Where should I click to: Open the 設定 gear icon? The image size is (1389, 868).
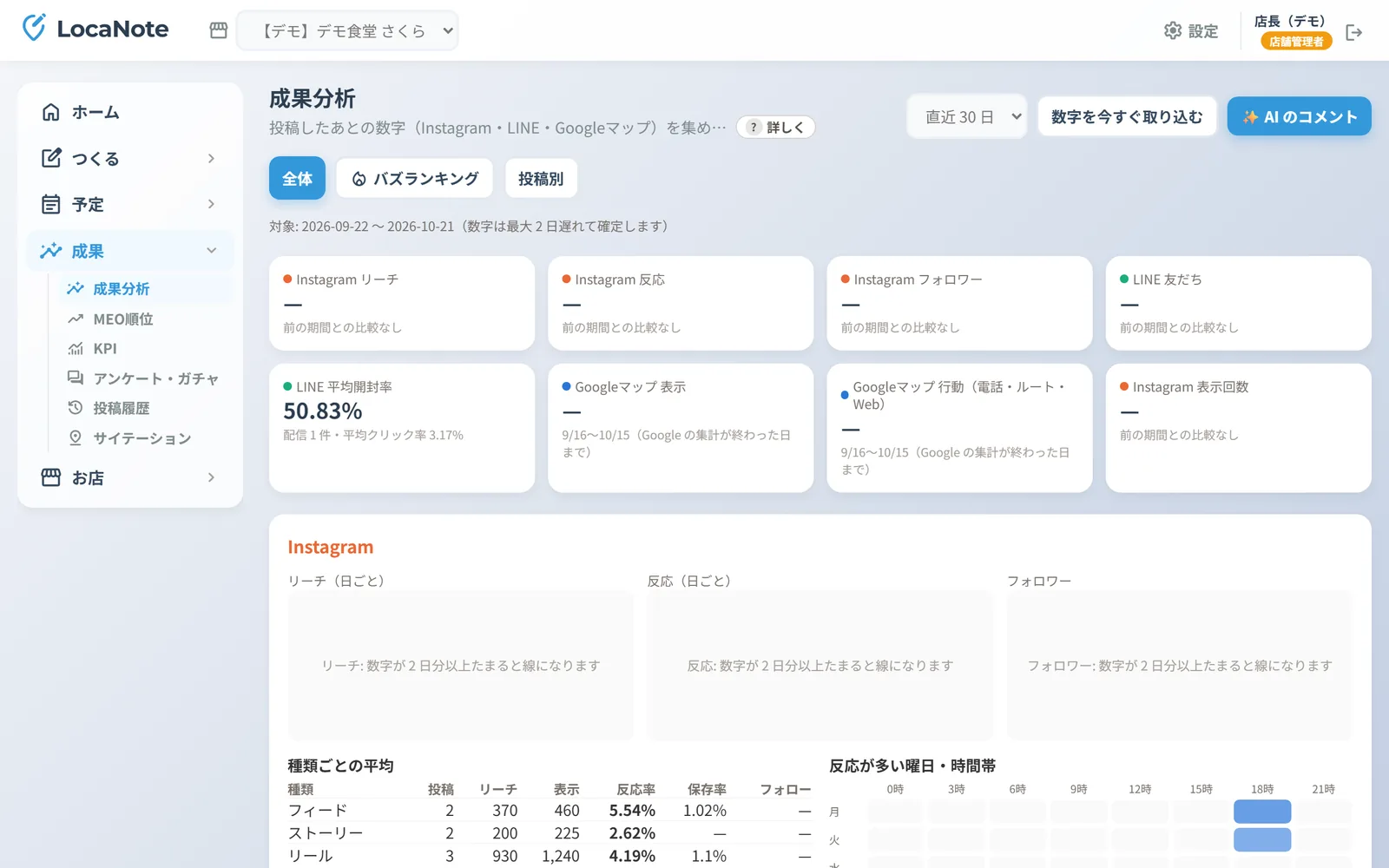(1173, 30)
